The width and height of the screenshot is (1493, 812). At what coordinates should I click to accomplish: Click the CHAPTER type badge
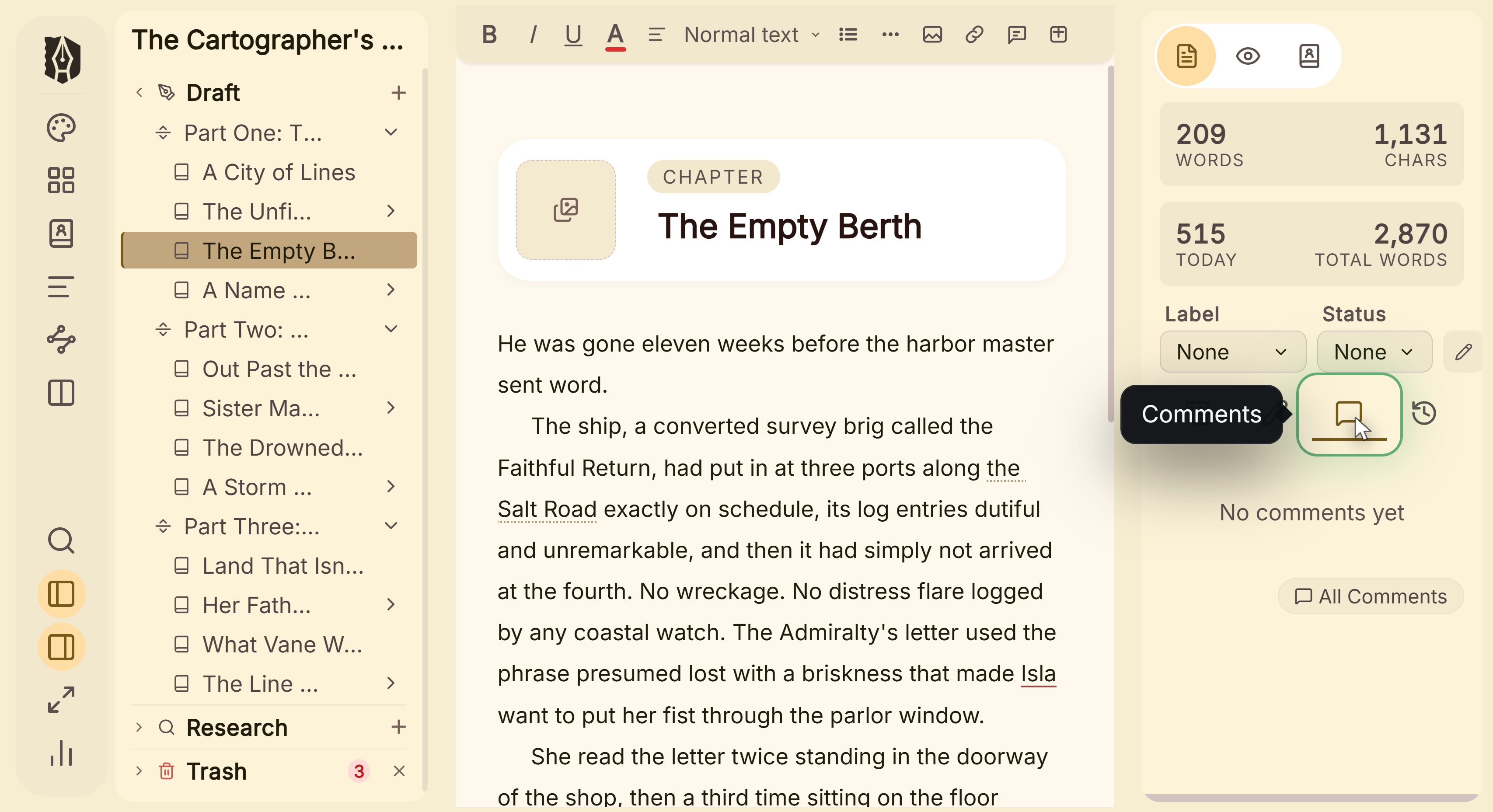713,177
